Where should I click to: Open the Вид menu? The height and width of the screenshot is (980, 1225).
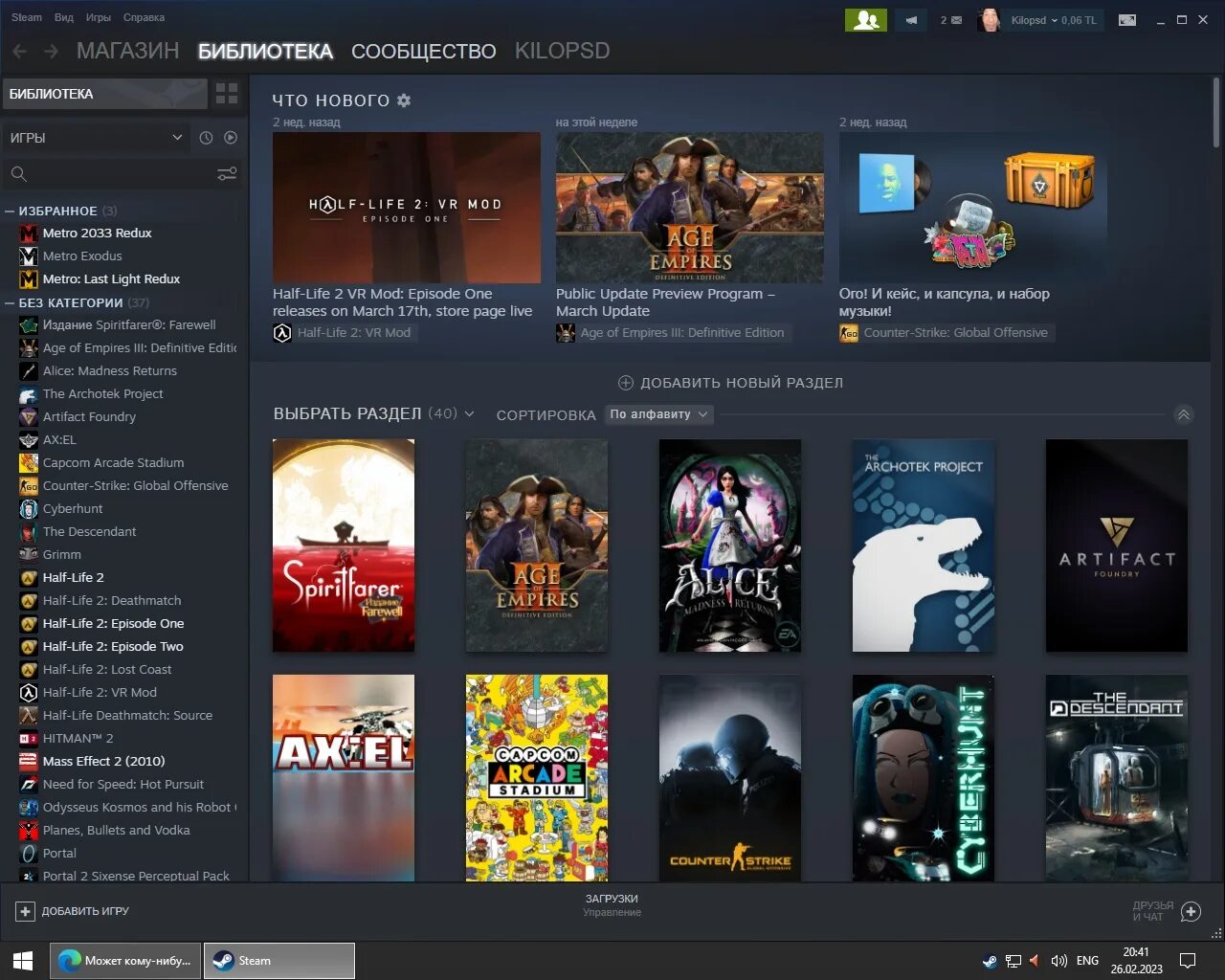click(x=64, y=17)
